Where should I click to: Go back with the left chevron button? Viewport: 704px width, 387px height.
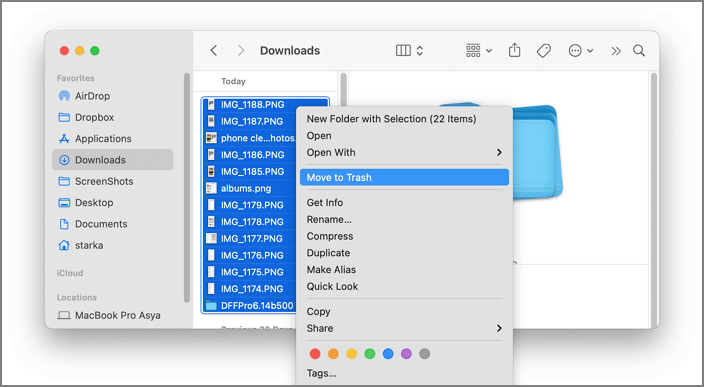point(214,50)
